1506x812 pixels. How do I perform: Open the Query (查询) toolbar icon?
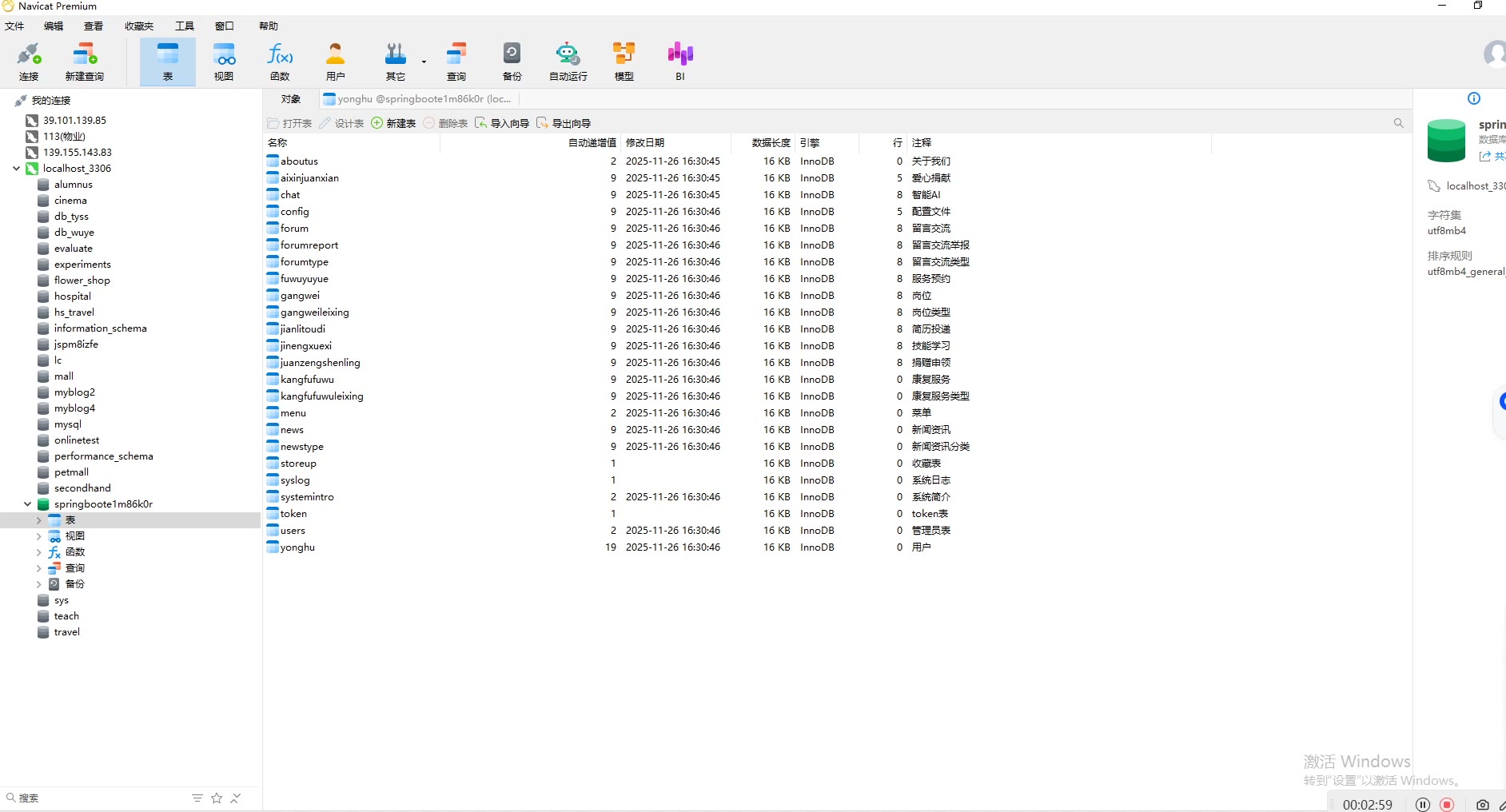pos(456,62)
